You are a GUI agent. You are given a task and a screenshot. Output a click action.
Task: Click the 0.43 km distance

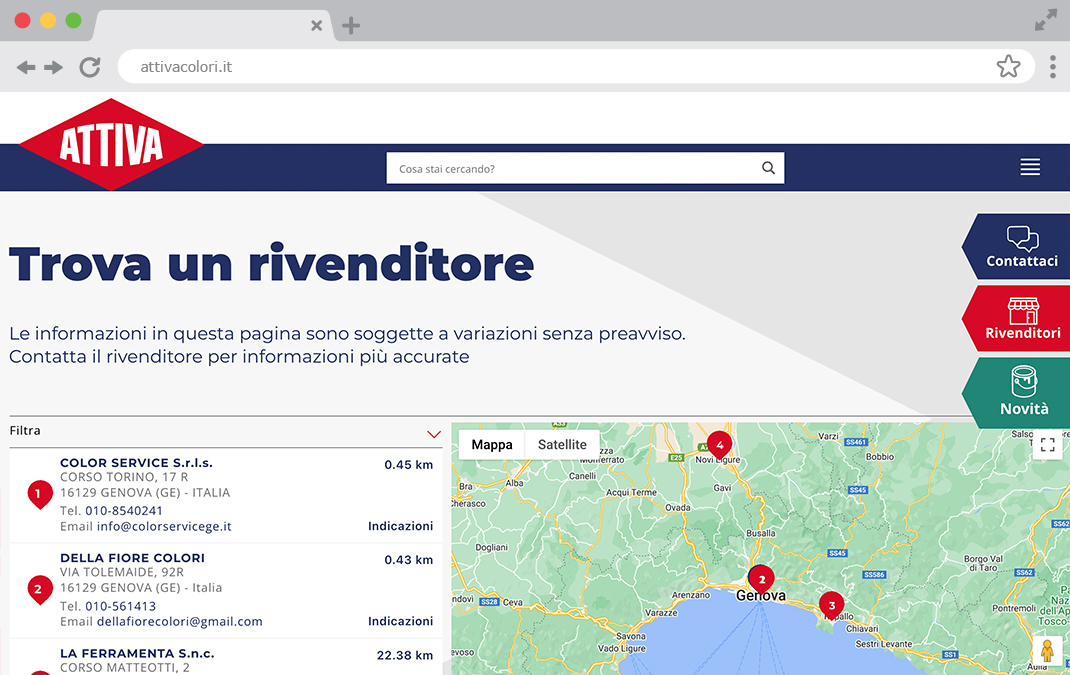pyautogui.click(x=408, y=560)
